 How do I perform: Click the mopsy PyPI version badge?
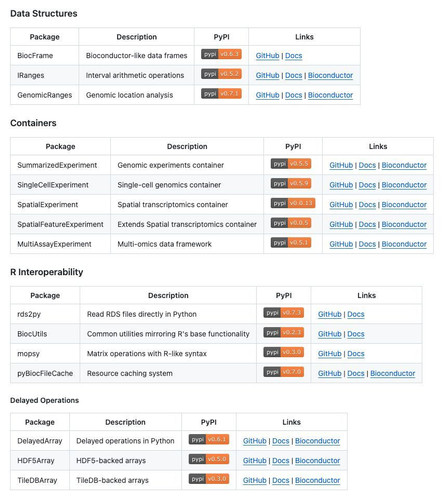(x=283, y=352)
